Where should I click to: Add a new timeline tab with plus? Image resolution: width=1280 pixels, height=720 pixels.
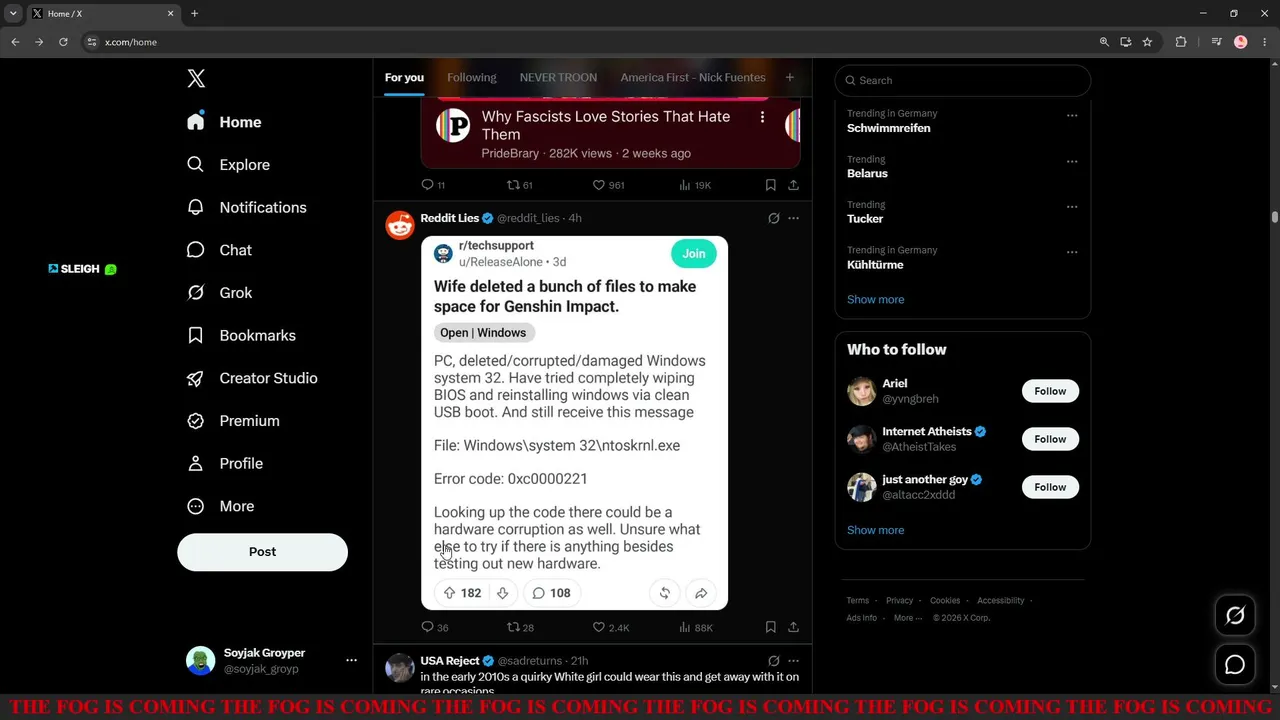789,77
